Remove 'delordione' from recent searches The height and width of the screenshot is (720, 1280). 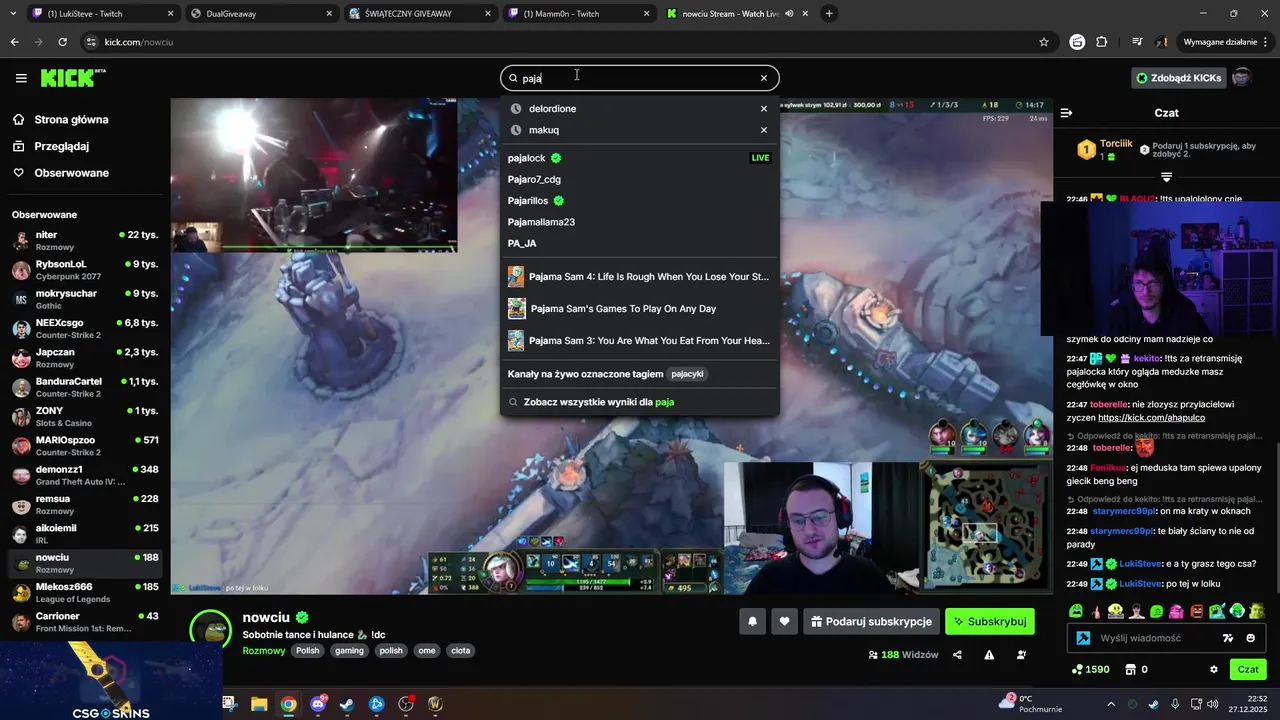[764, 109]
